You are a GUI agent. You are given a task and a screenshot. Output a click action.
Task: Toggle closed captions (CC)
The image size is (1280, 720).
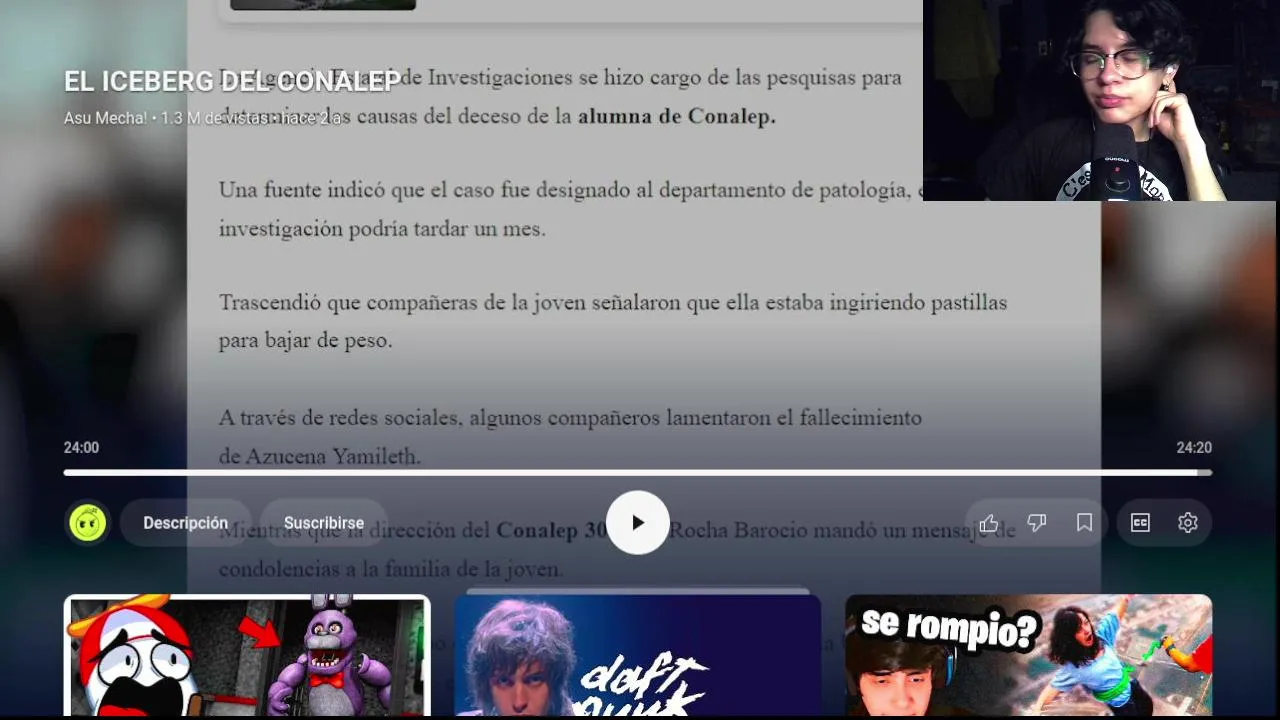(x=1140, y=523)
